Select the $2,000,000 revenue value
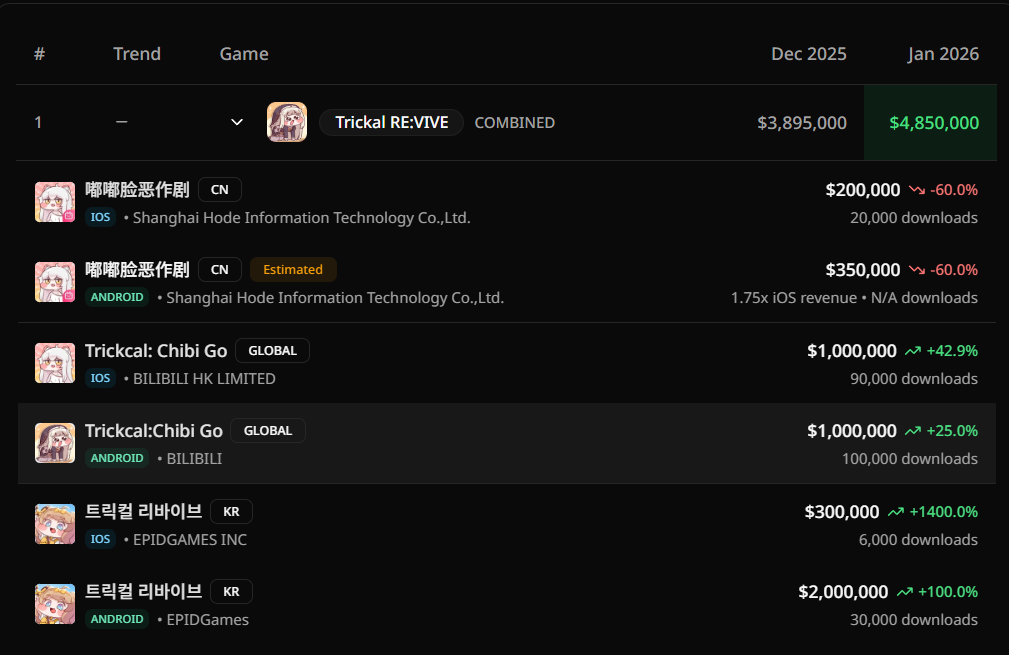The image size is (1009, 655). [x=843, y=591]
